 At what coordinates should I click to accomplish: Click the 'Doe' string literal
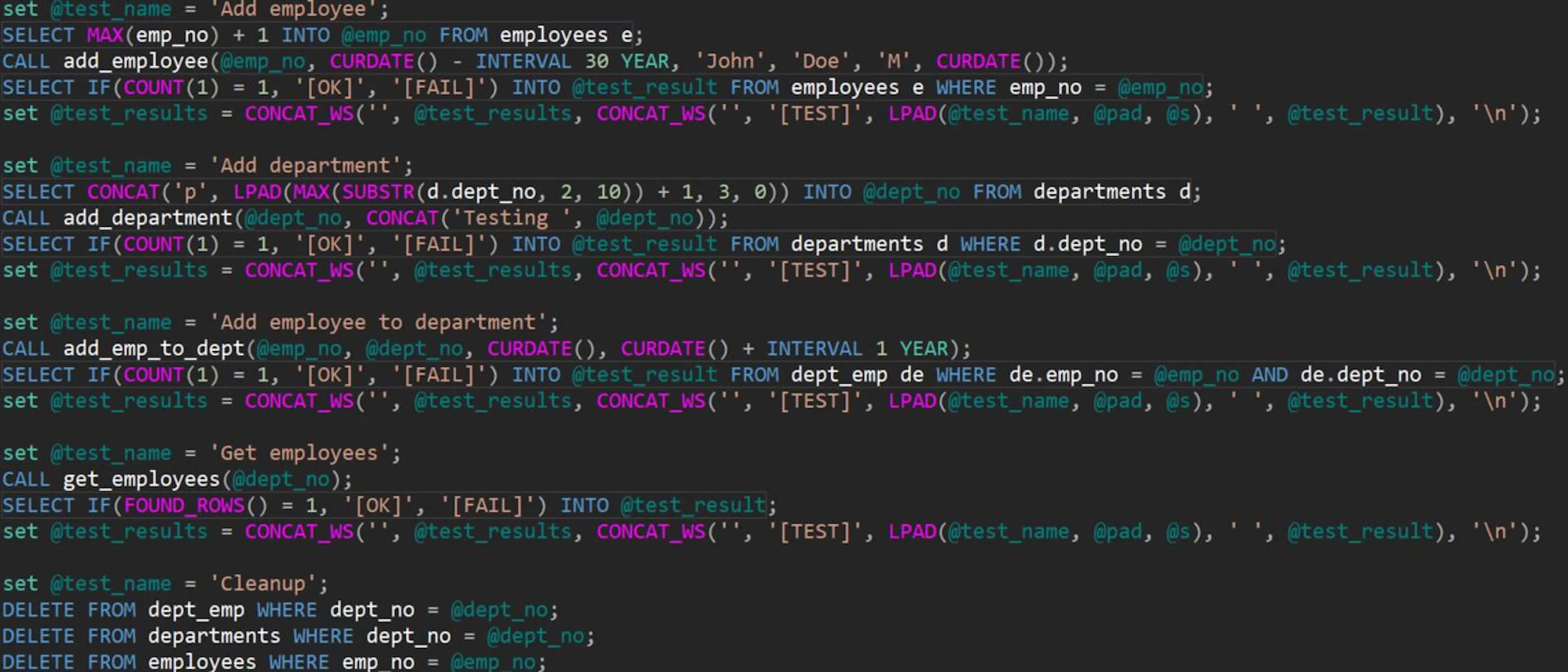(827, 62)
